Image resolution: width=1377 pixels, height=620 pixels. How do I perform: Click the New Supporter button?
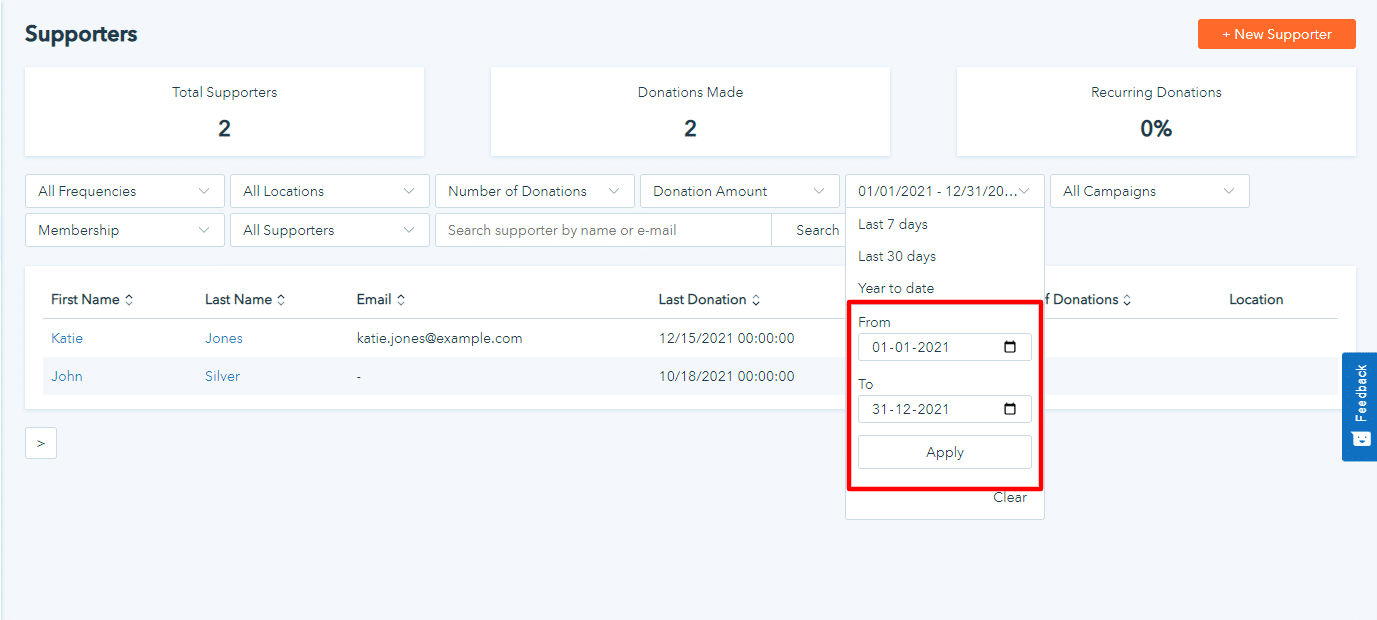point(1276,33)
